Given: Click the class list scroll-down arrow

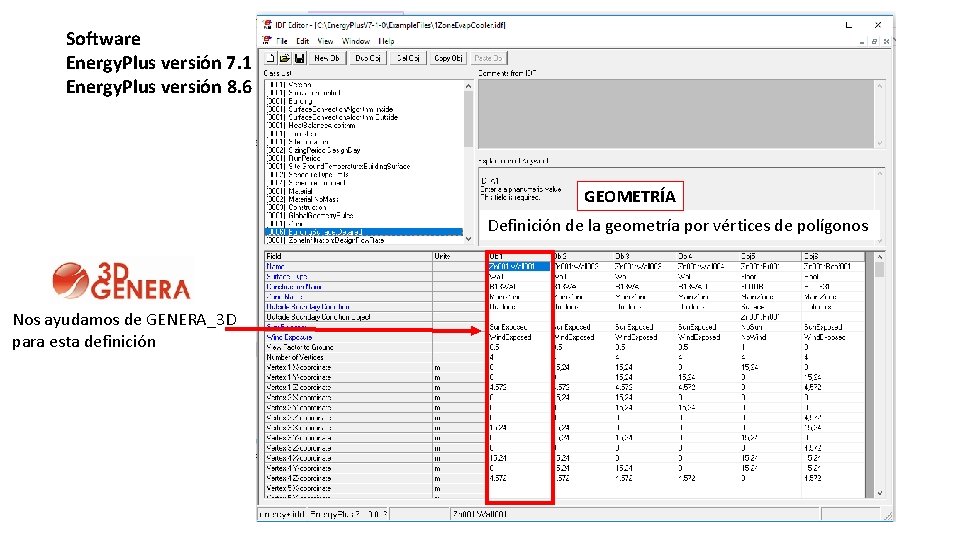Looking at the screenshot, I should point(468,239).
